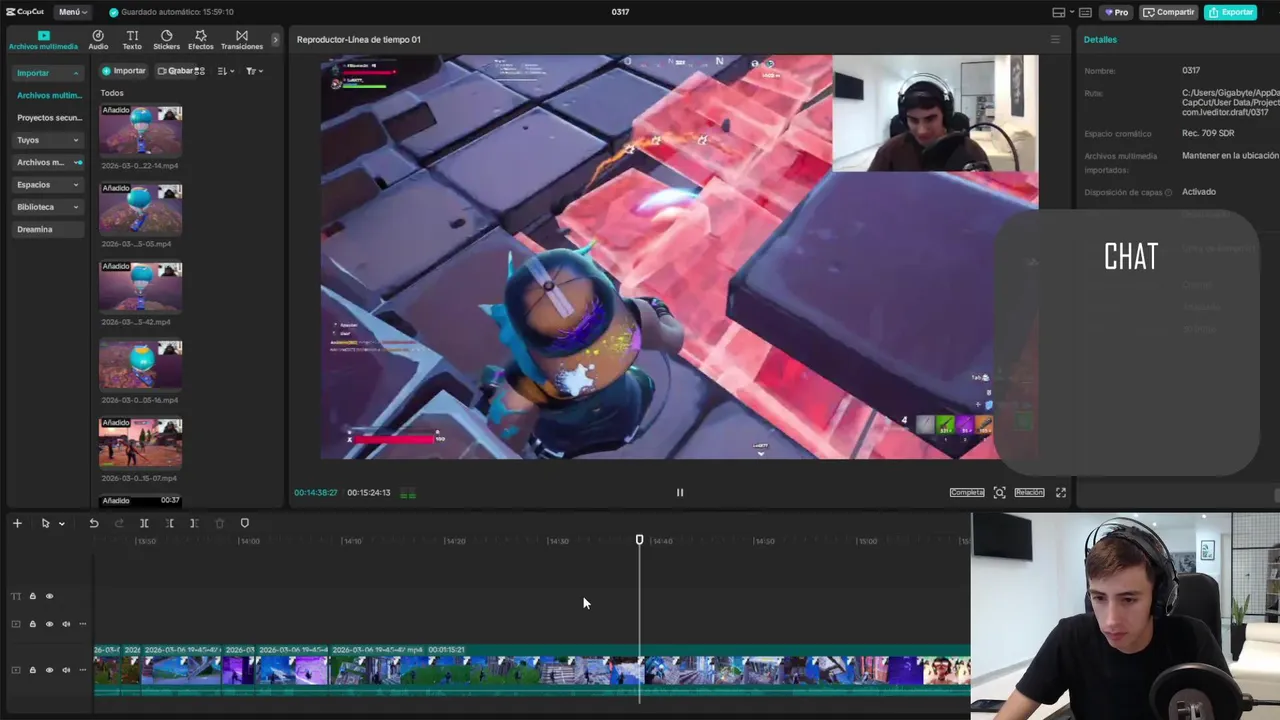Pause the video playback

[680, 492]
